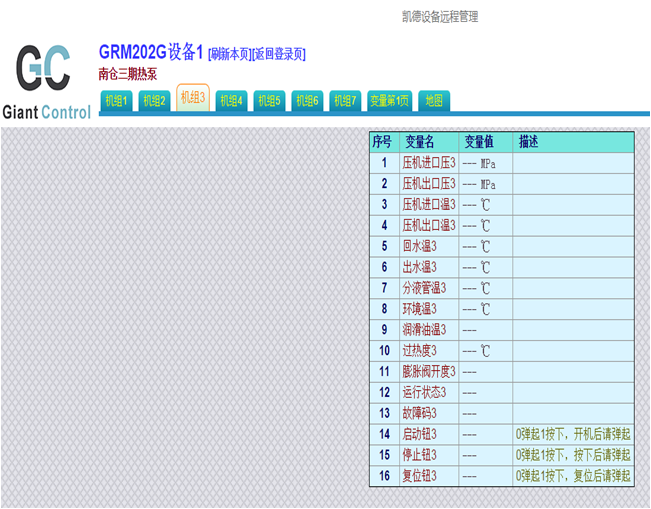Image resolution: width=651 pixels, height=509 pixels.
Task: Open the 机组5 tab
Action: pyautogui.click(x=269, y=101)
